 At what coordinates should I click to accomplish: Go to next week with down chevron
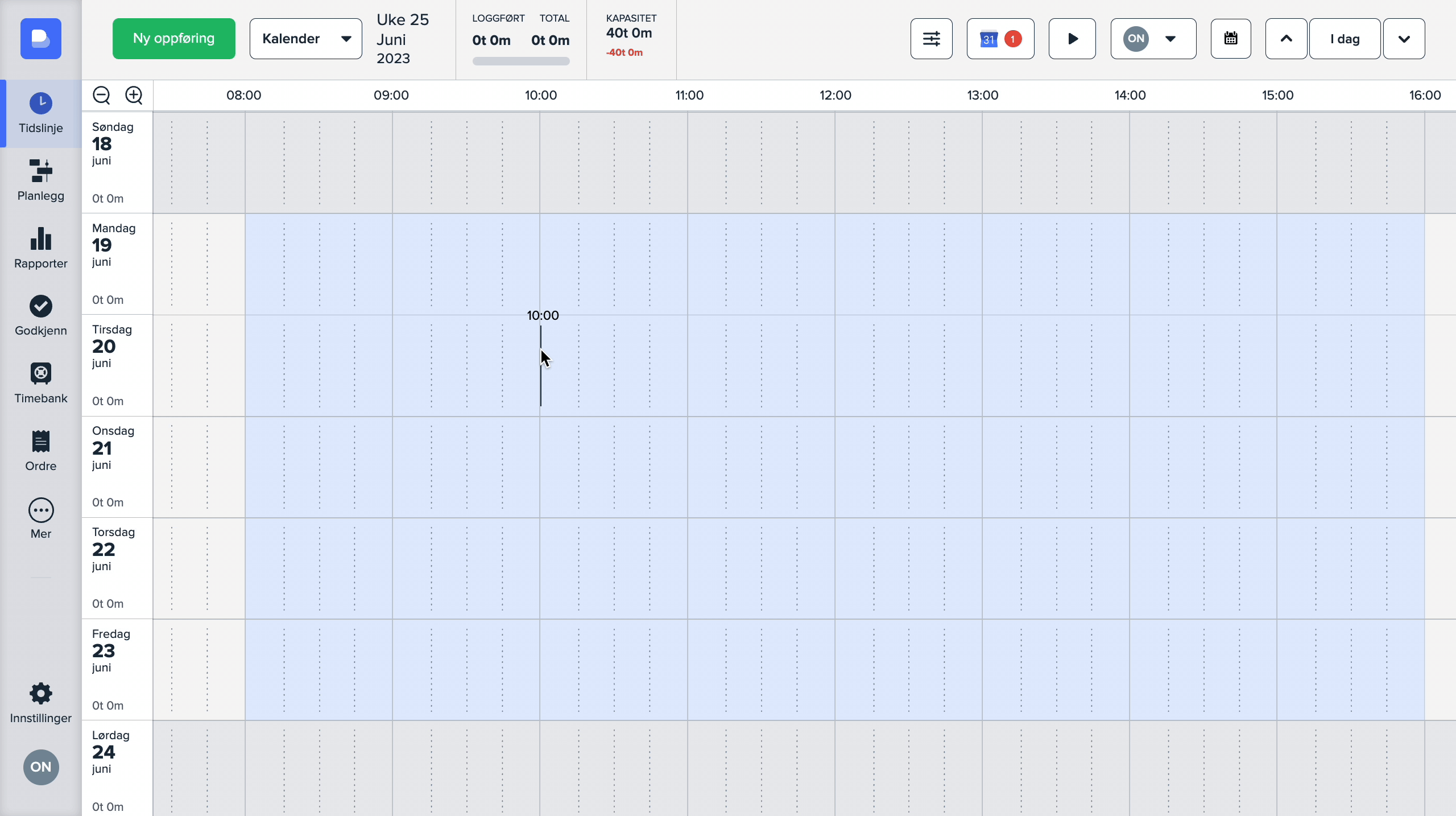(x=1404, y=39)
